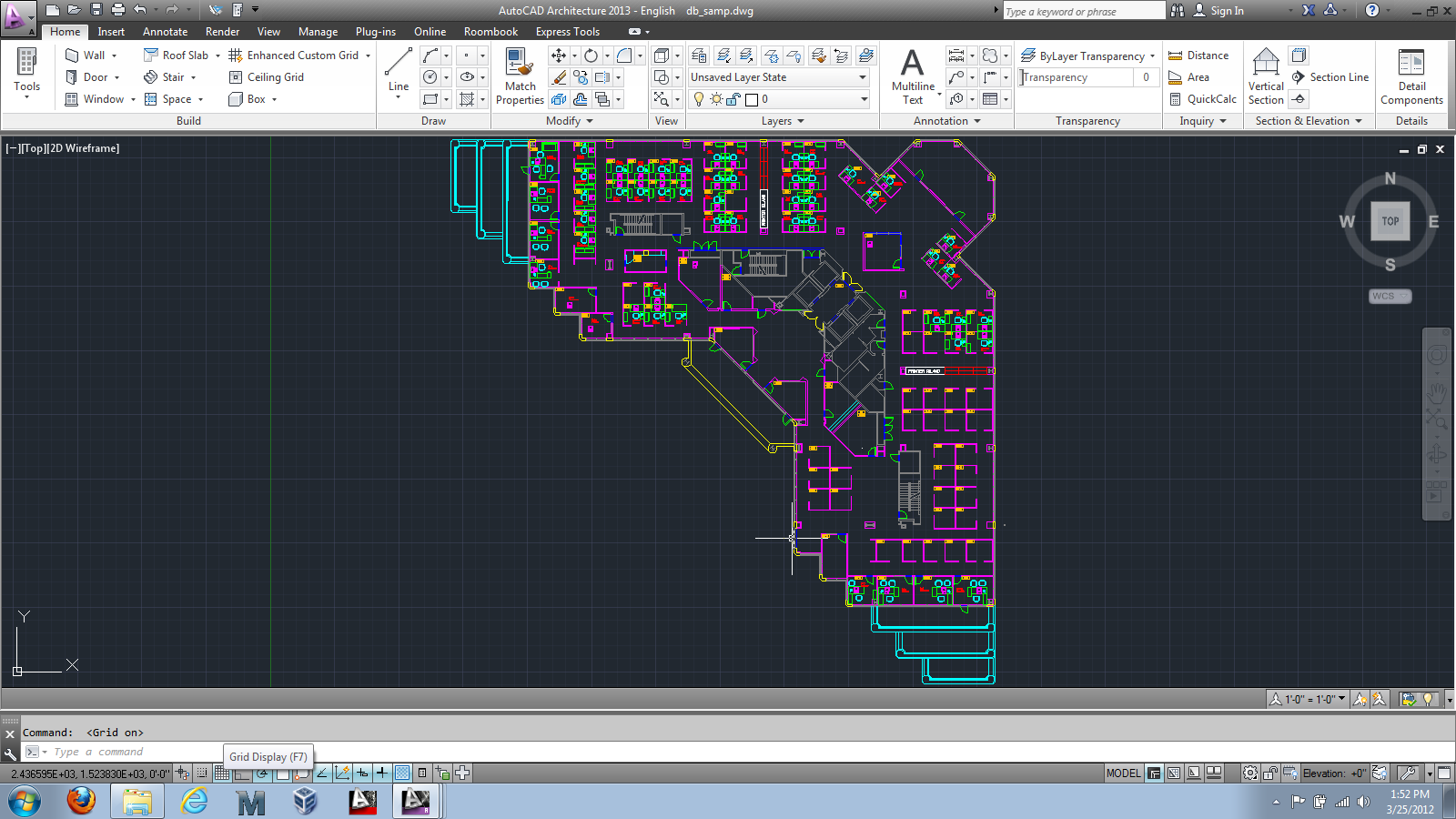Click the layer 0 color swatch

pyautogui.click(x=752, y=99)
